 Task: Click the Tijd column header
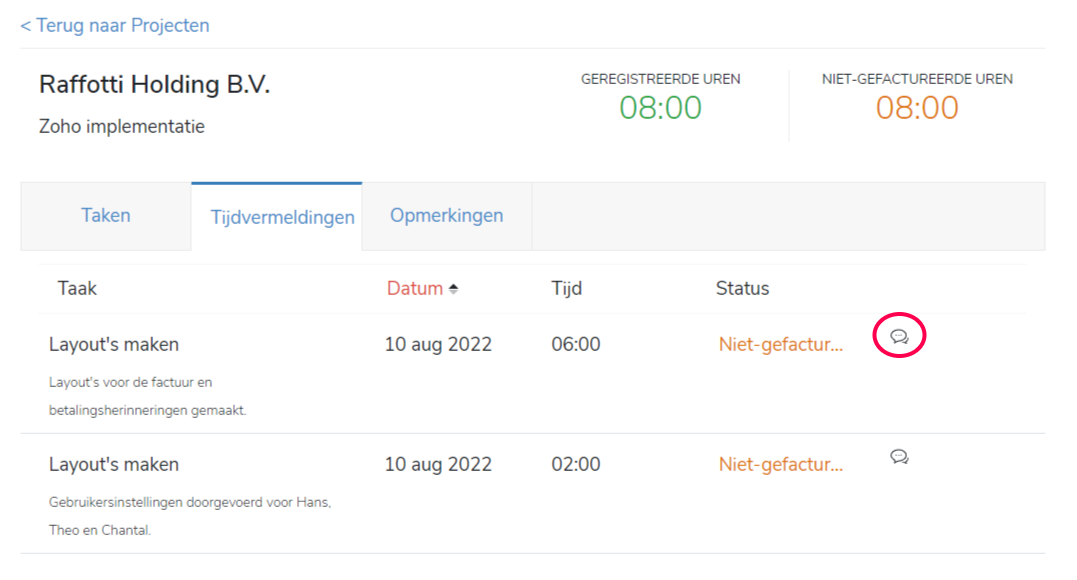coord(567,289)
